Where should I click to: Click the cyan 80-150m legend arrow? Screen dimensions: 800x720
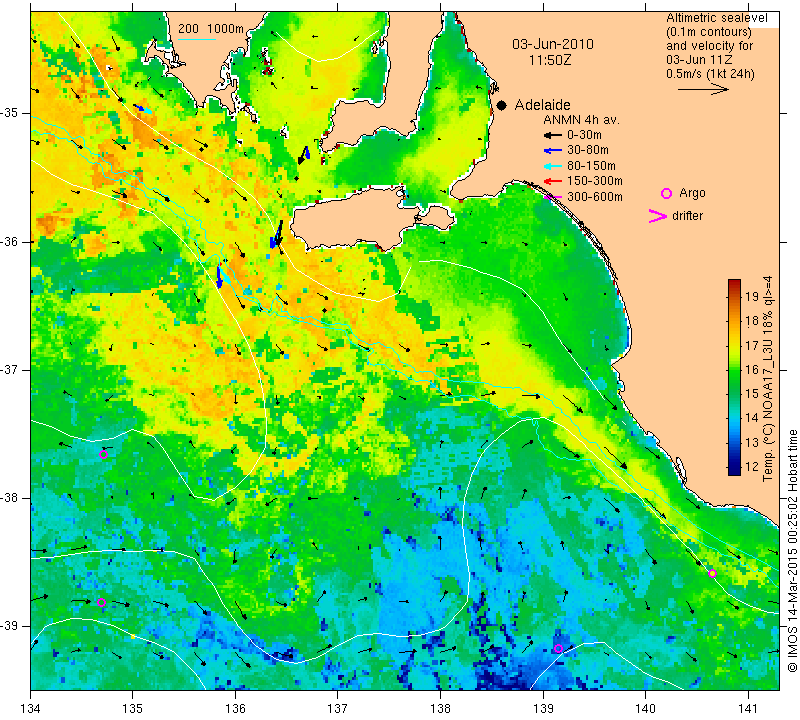pos(553,166)
